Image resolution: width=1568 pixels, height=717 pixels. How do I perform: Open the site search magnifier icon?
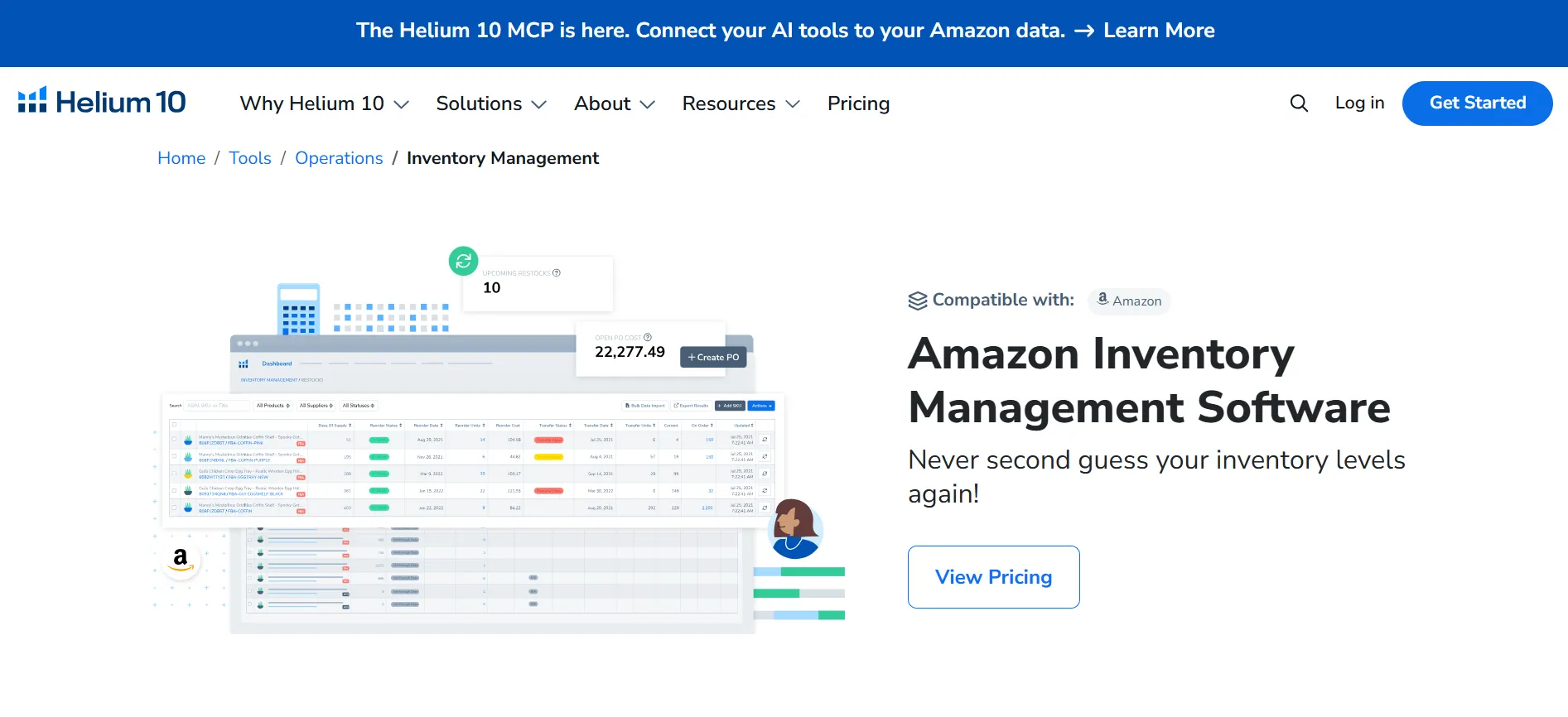(x=1299, y=103)
